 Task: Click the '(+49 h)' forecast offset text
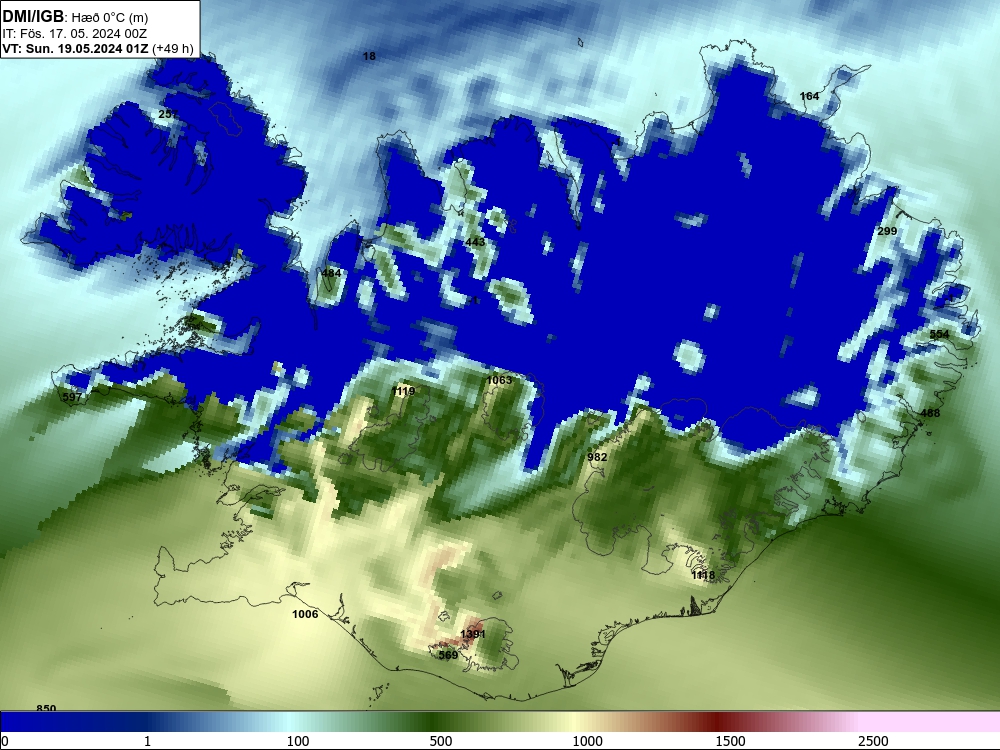coord(172,48)
